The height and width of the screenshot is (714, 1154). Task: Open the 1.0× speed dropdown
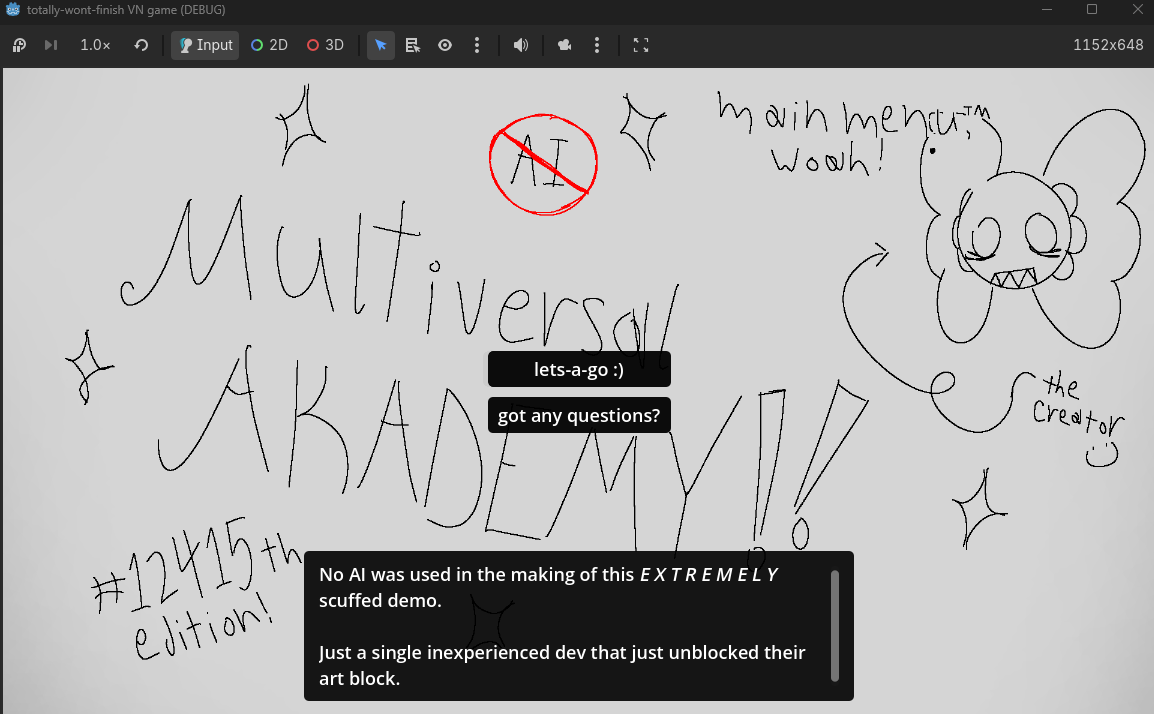(95, 45)
